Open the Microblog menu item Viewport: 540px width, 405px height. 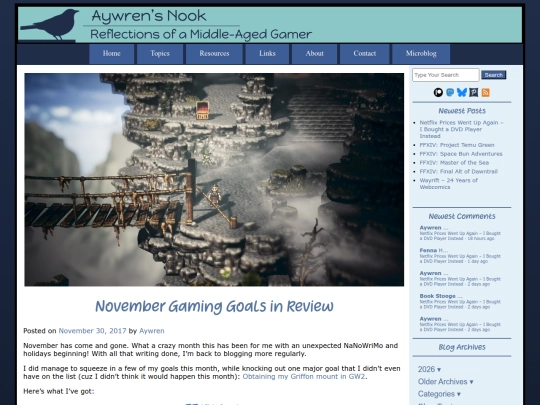click(x=421, y=54)
